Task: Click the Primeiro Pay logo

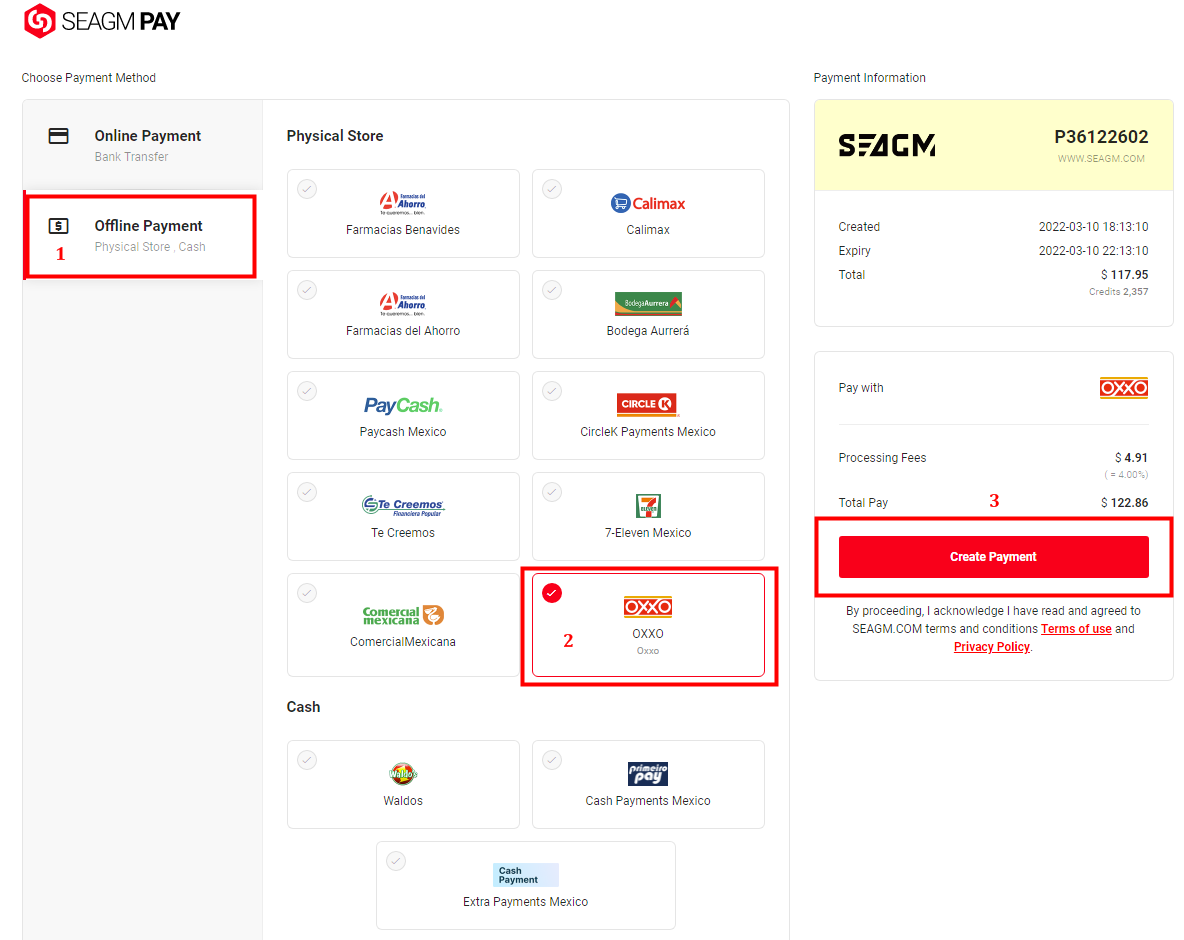Action: click(648, 774)
